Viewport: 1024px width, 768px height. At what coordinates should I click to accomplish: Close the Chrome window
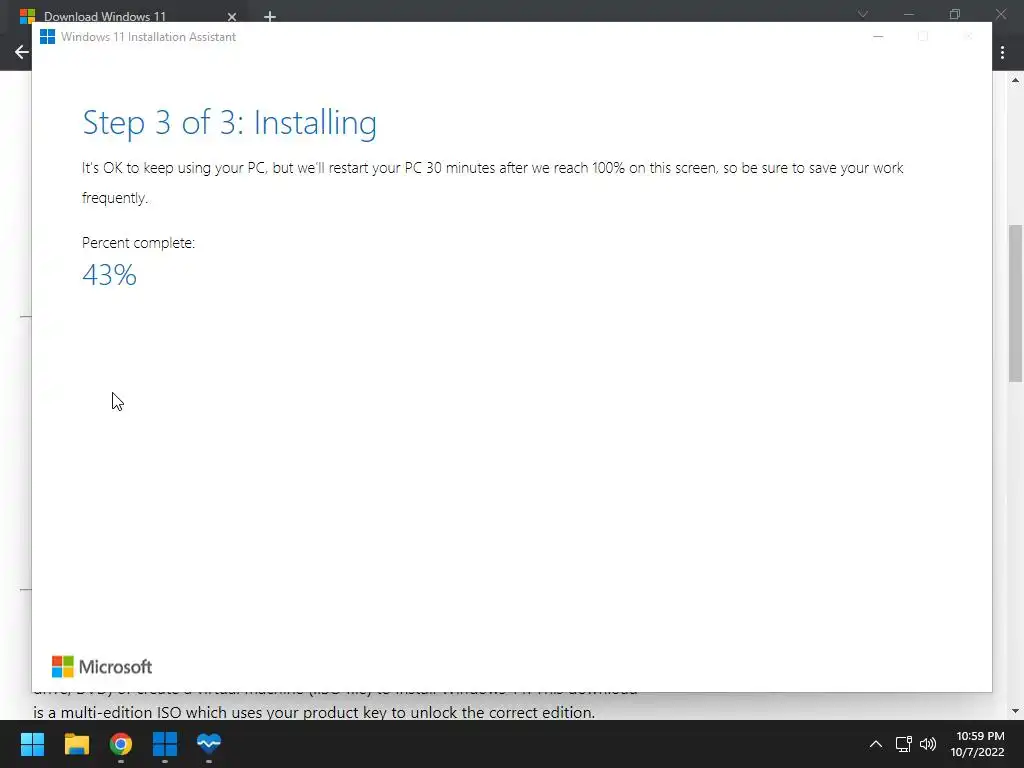click(1000, 14)
